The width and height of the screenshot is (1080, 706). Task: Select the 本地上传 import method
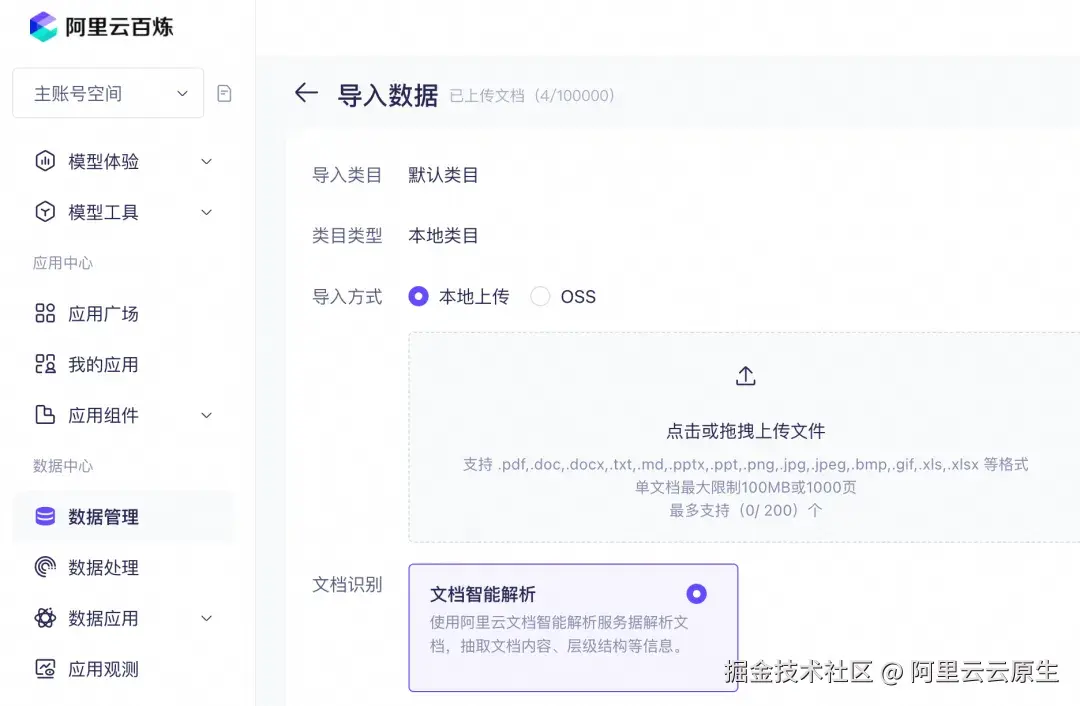pyautogui.click(x=418, y=296)
